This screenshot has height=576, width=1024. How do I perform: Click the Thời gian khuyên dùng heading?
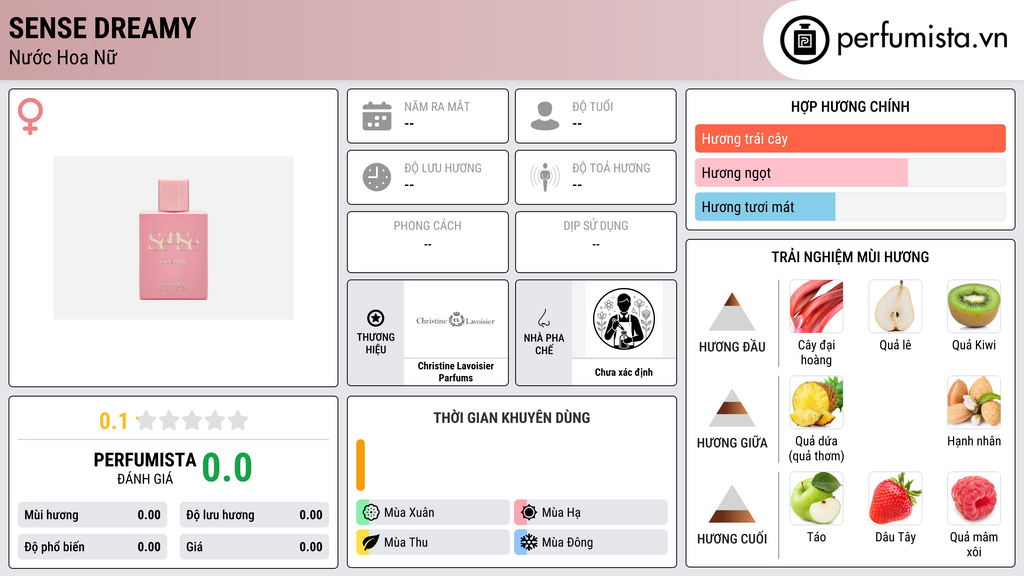pyautogui.click(x=512, y=417)
